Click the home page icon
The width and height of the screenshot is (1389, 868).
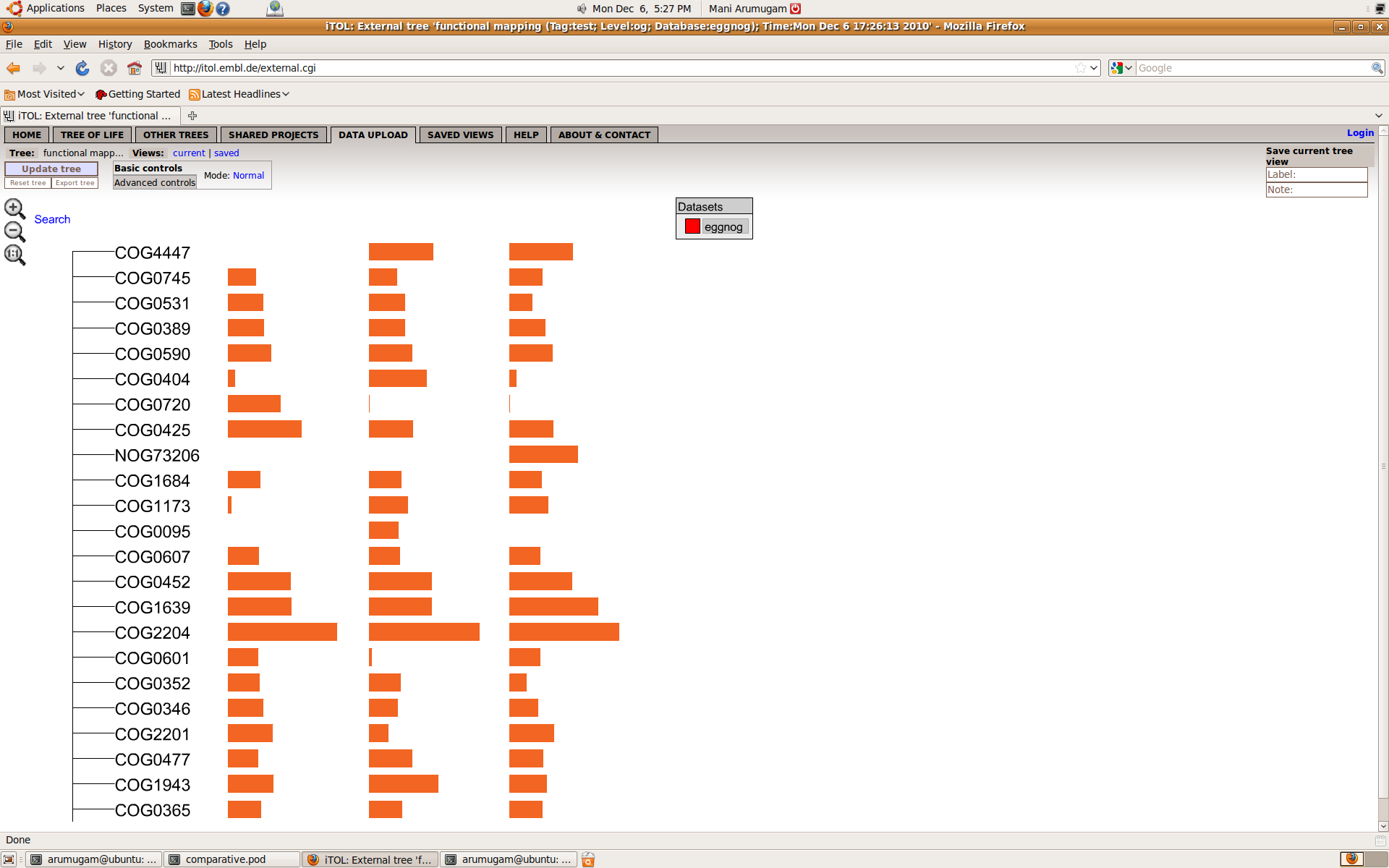(135, 68)
